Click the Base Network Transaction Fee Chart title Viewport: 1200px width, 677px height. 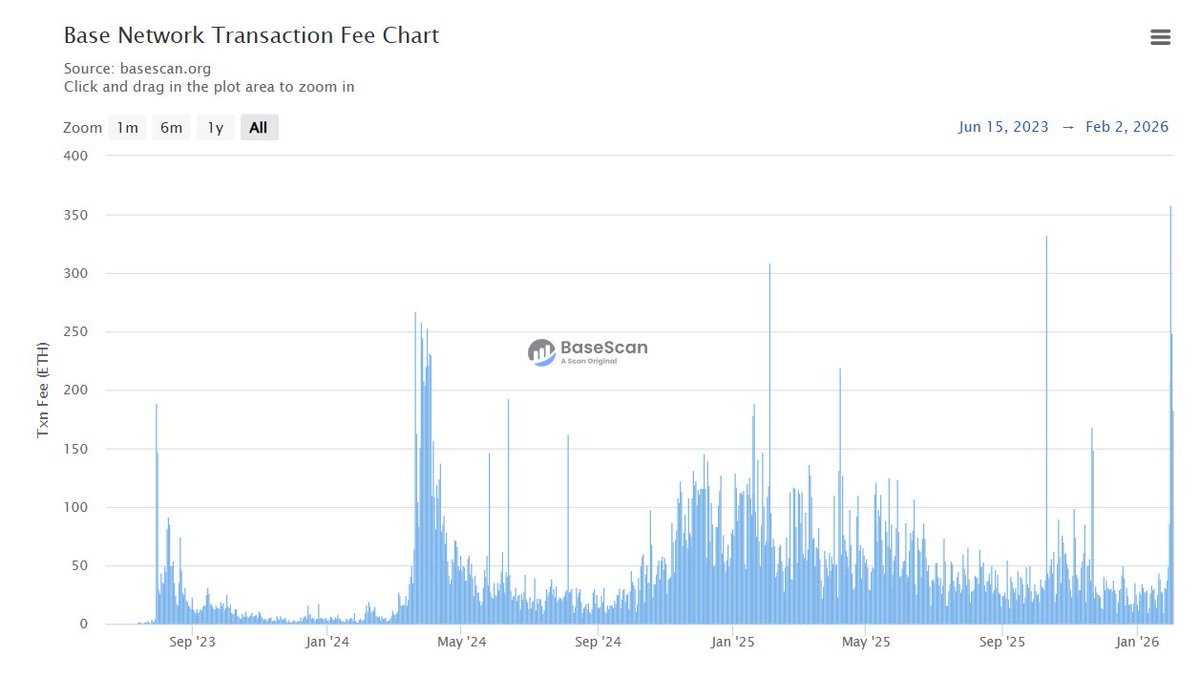(251, 36)
